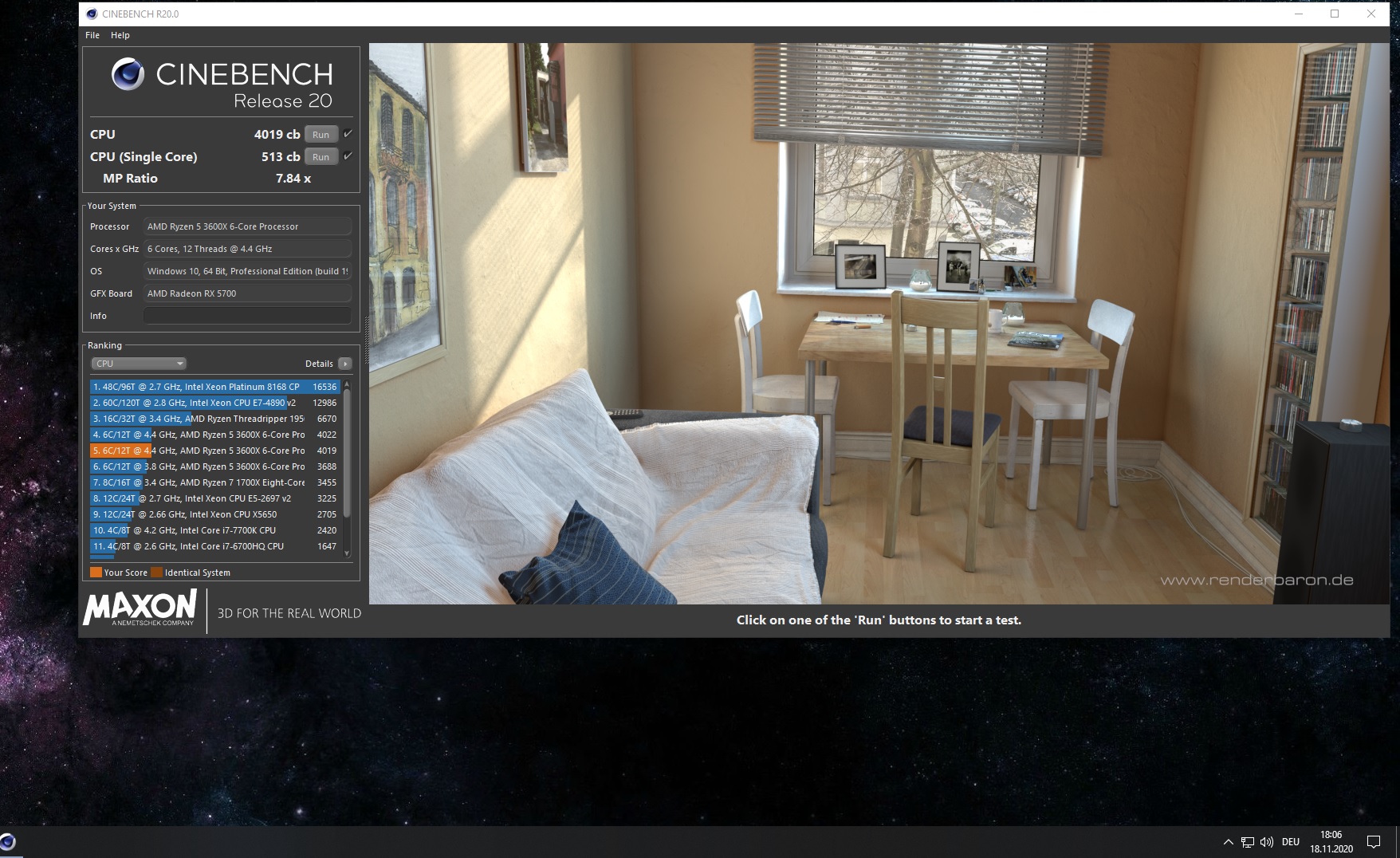Toggle the CPU test checkmark

click(x=348, y=134)
